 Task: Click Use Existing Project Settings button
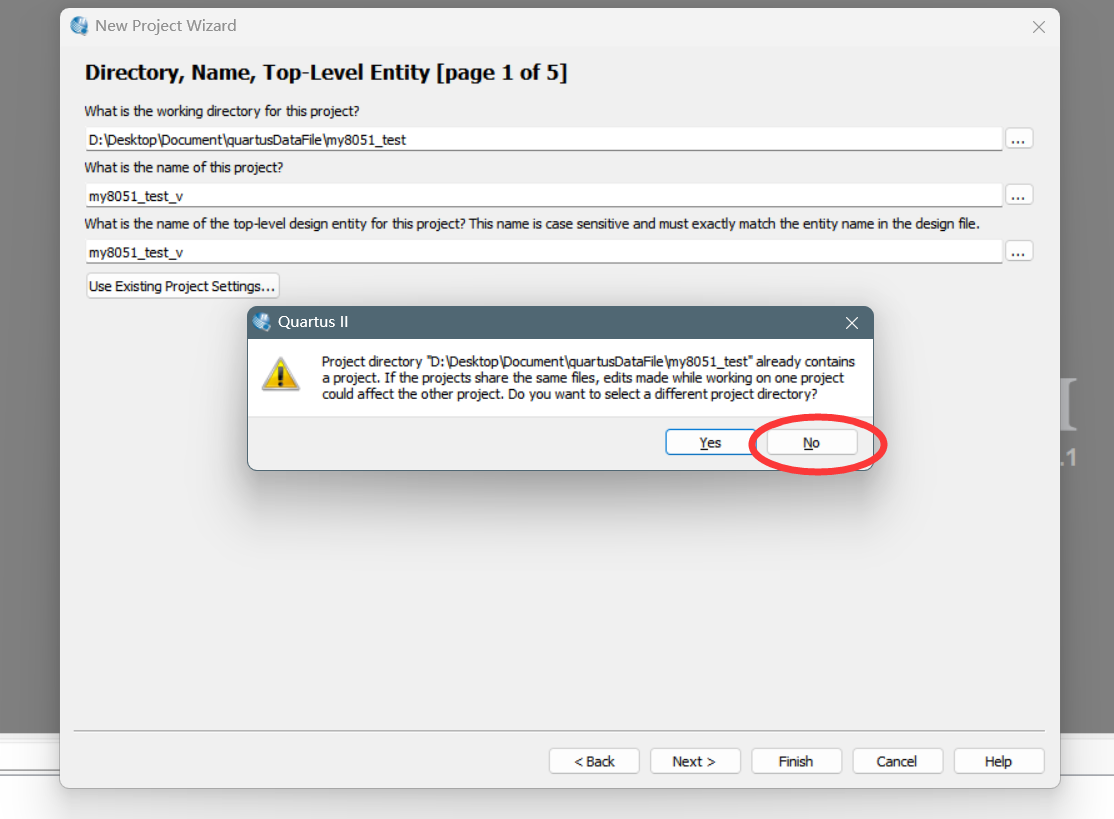182,286
